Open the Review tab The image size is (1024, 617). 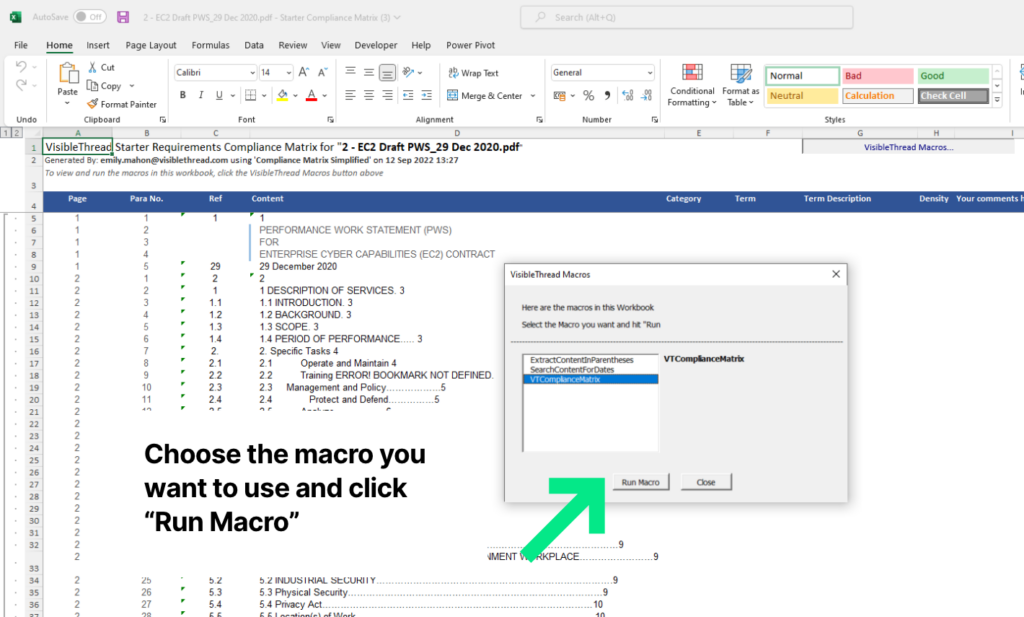(293, 45)
